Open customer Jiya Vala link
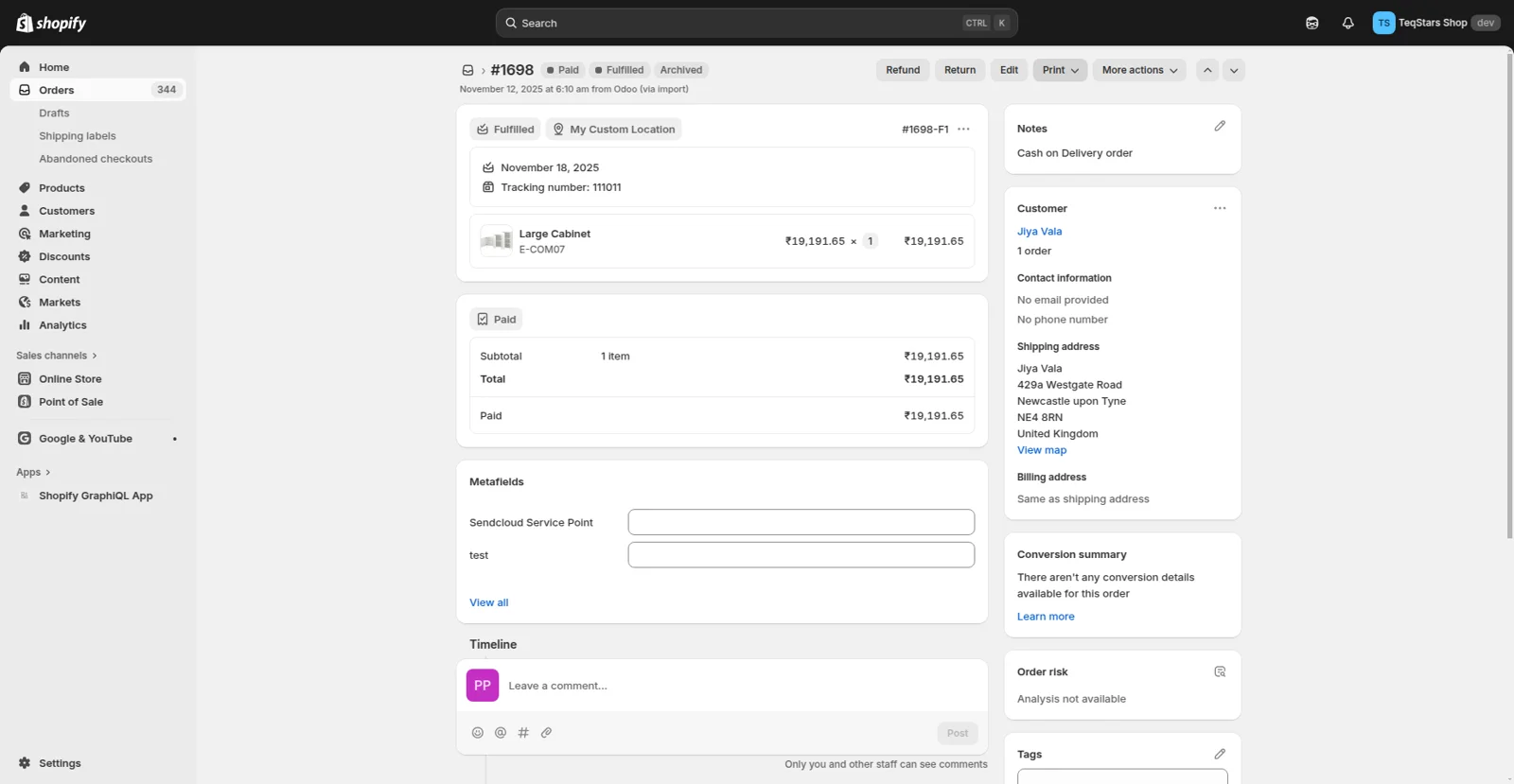The width and height of the screenshot is (1514, 784). coord(1039,231)
